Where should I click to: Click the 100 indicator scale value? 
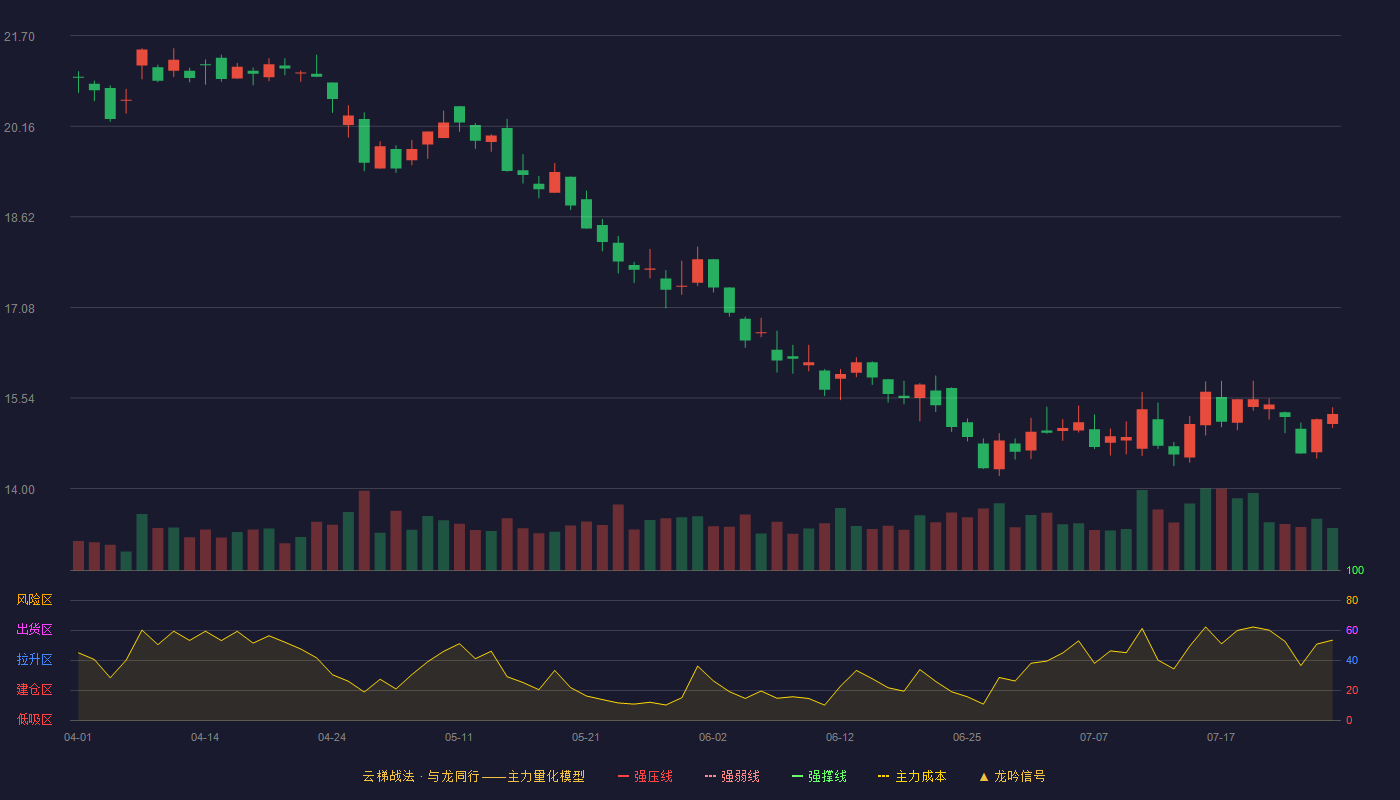[x=1355, y=571]
